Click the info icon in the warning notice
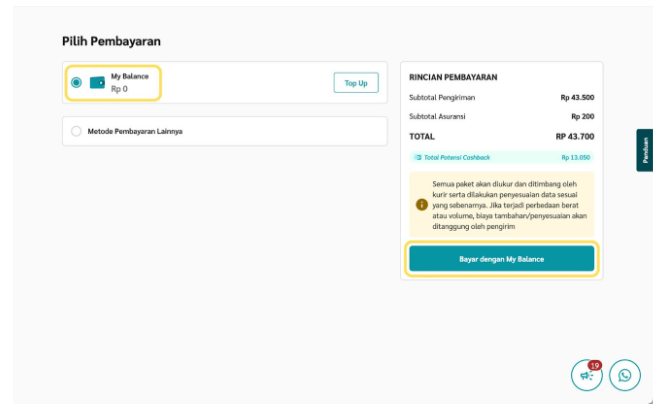 [422, 205]
